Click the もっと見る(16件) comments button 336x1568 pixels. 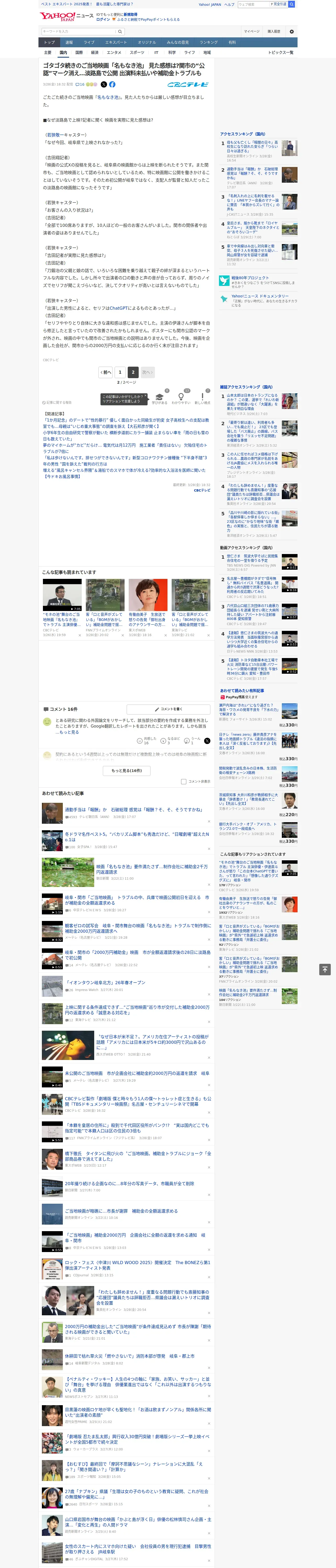click(x=127, y=771)
